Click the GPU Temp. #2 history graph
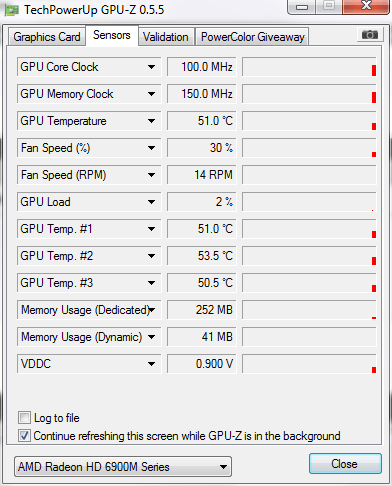Screen dimensions: 392x486 (x=309, y=256)
